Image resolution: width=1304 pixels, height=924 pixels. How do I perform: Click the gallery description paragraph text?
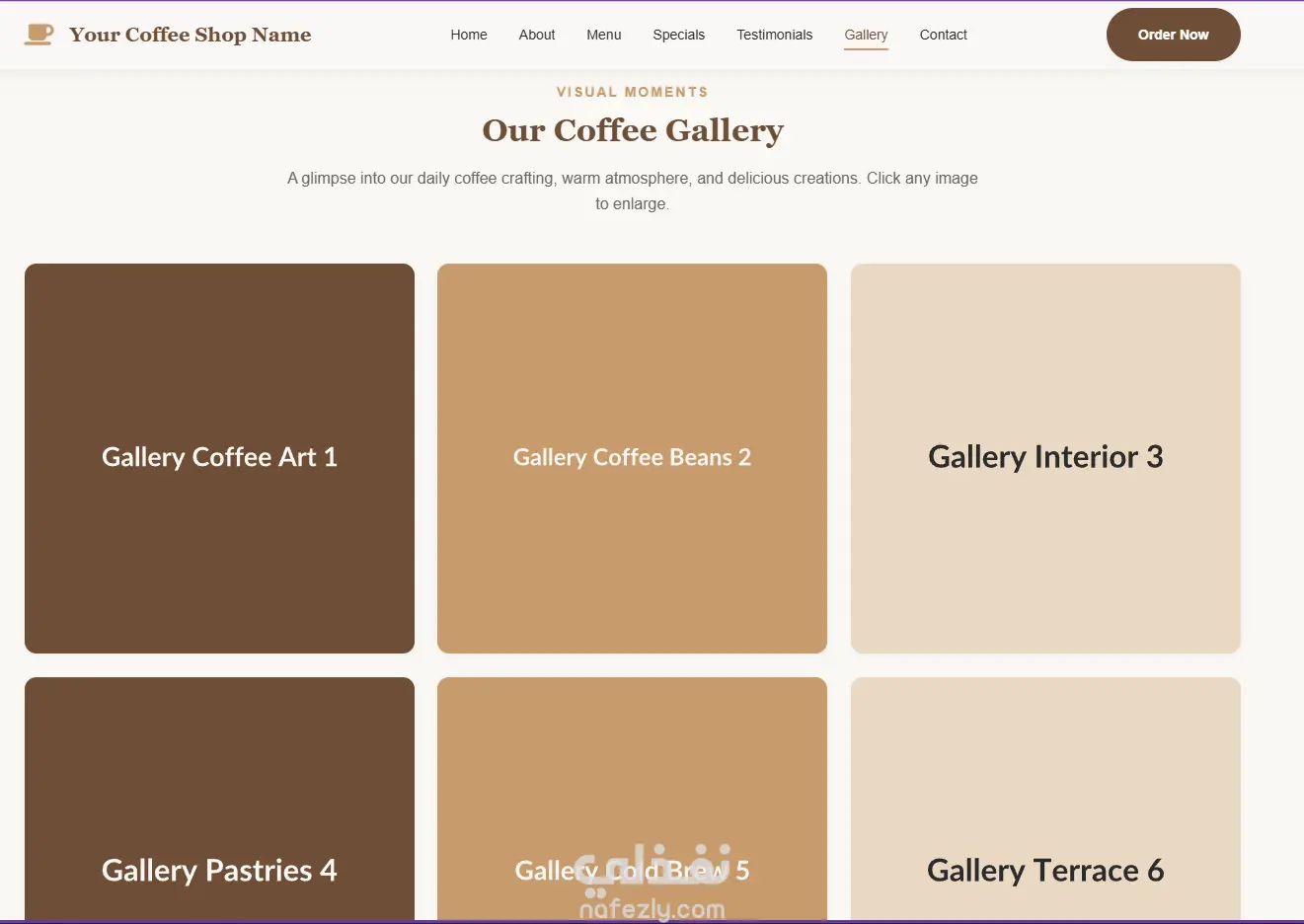coord(633,191)
